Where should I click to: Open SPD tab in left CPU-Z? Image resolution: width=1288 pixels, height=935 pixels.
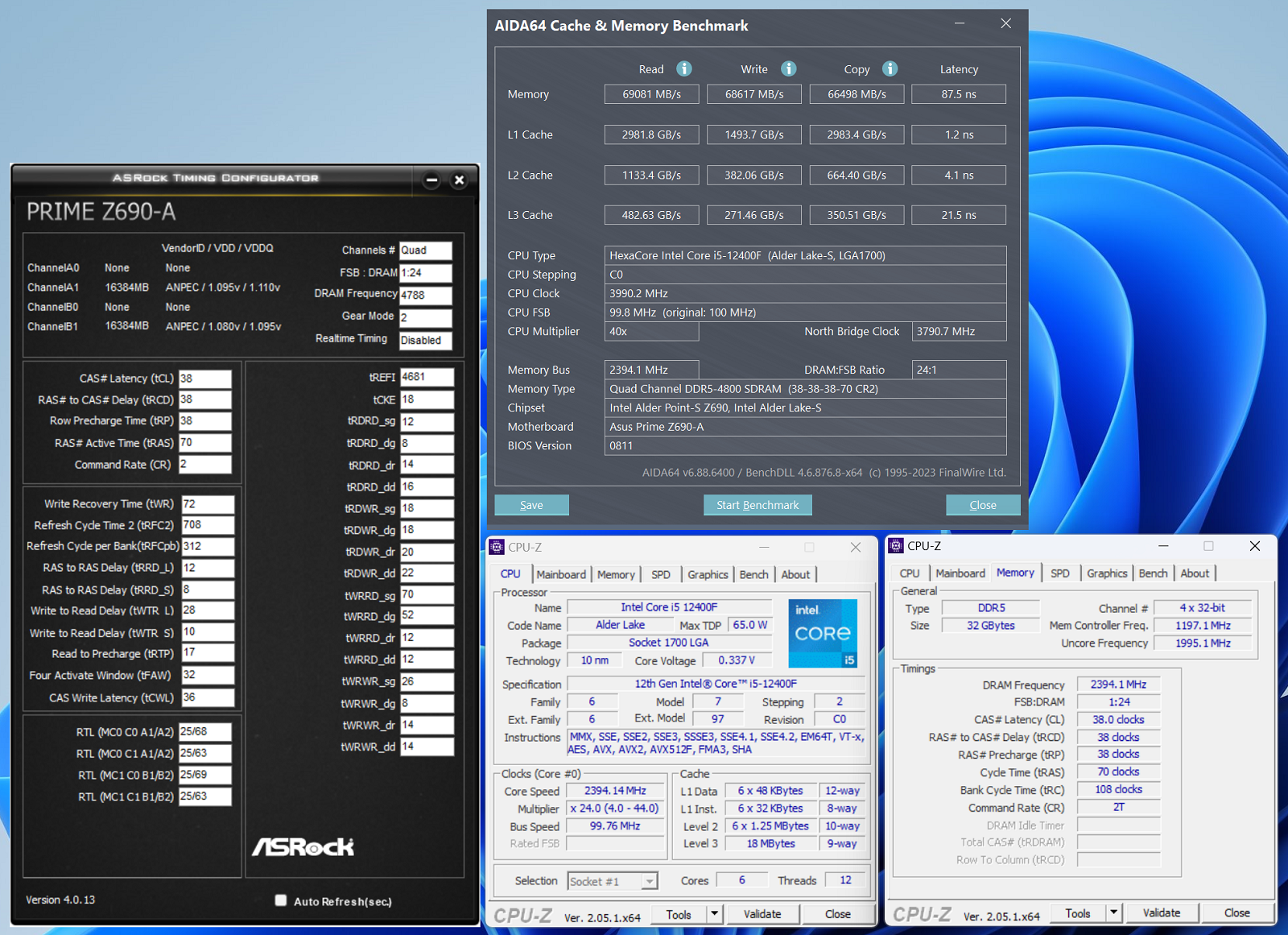click(x=661, y=574)
